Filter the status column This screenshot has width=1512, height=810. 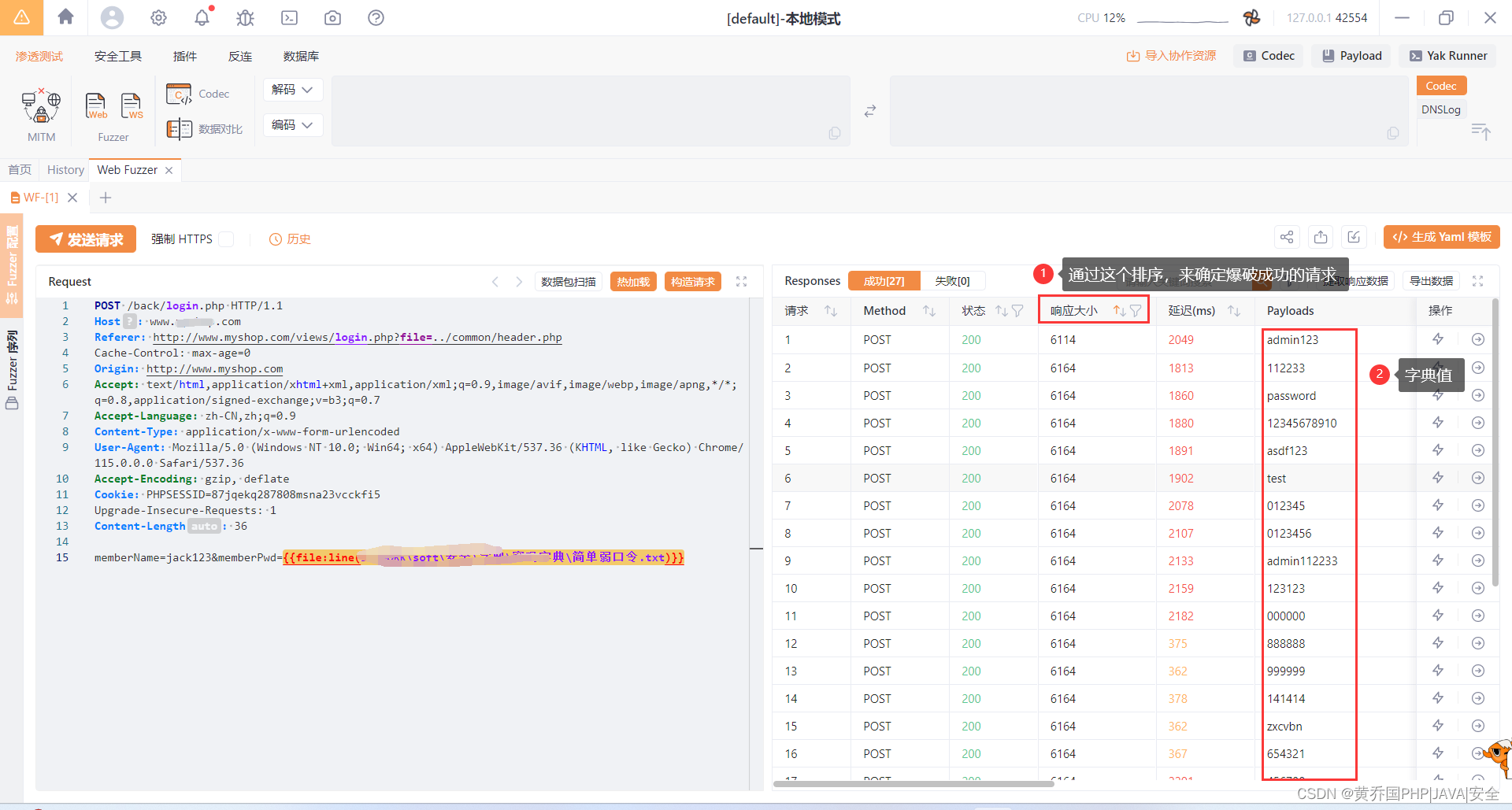1017,311
